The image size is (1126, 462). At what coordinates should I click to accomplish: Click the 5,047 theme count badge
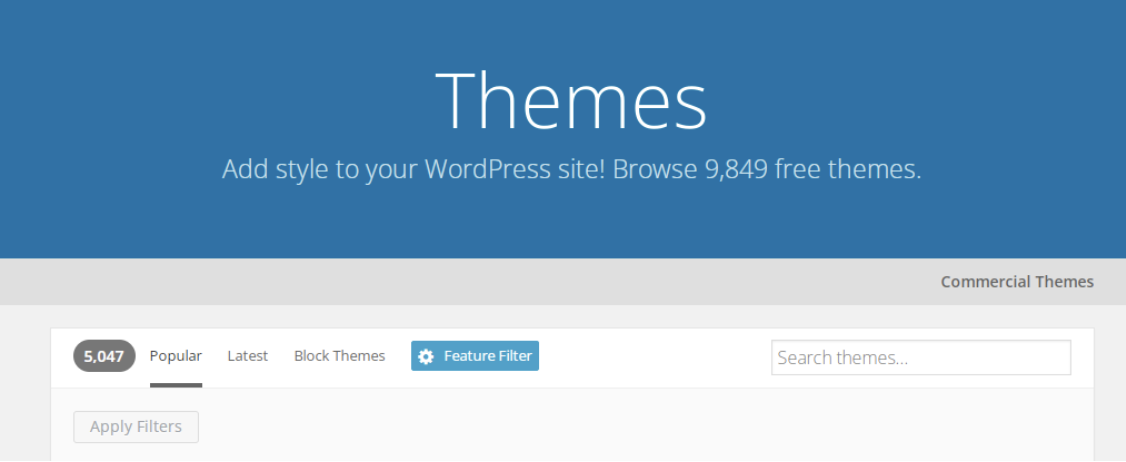pos(104,356)
